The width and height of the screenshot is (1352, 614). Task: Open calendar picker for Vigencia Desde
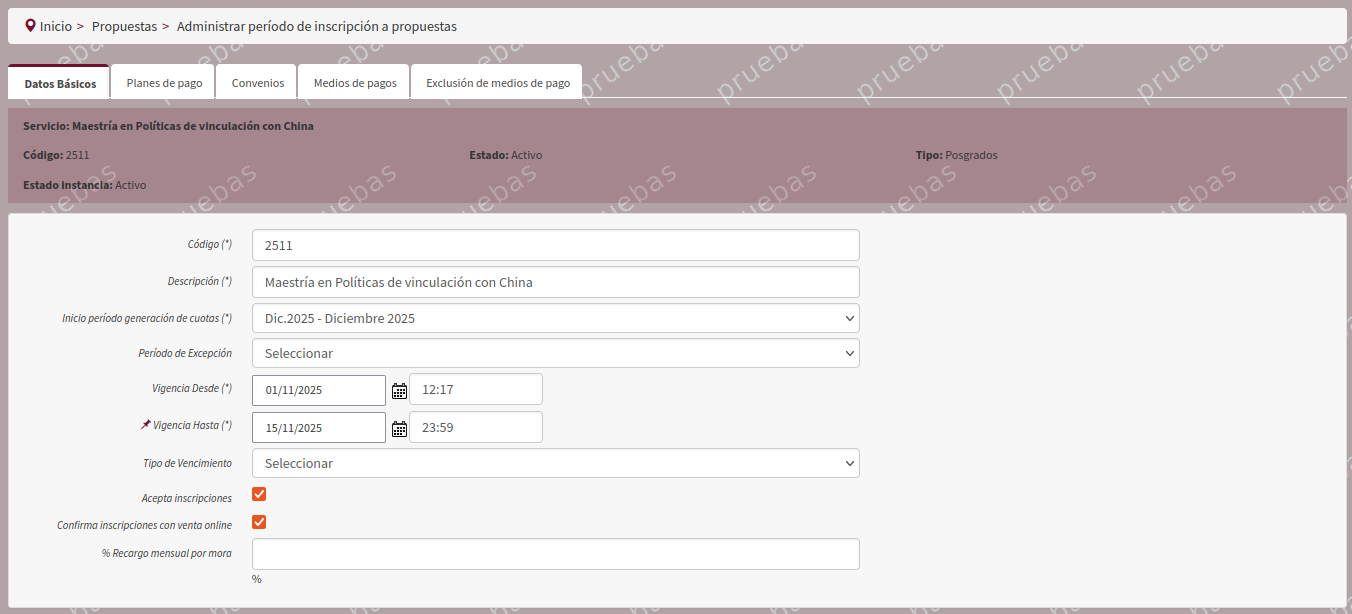click(x=399, y=391)
